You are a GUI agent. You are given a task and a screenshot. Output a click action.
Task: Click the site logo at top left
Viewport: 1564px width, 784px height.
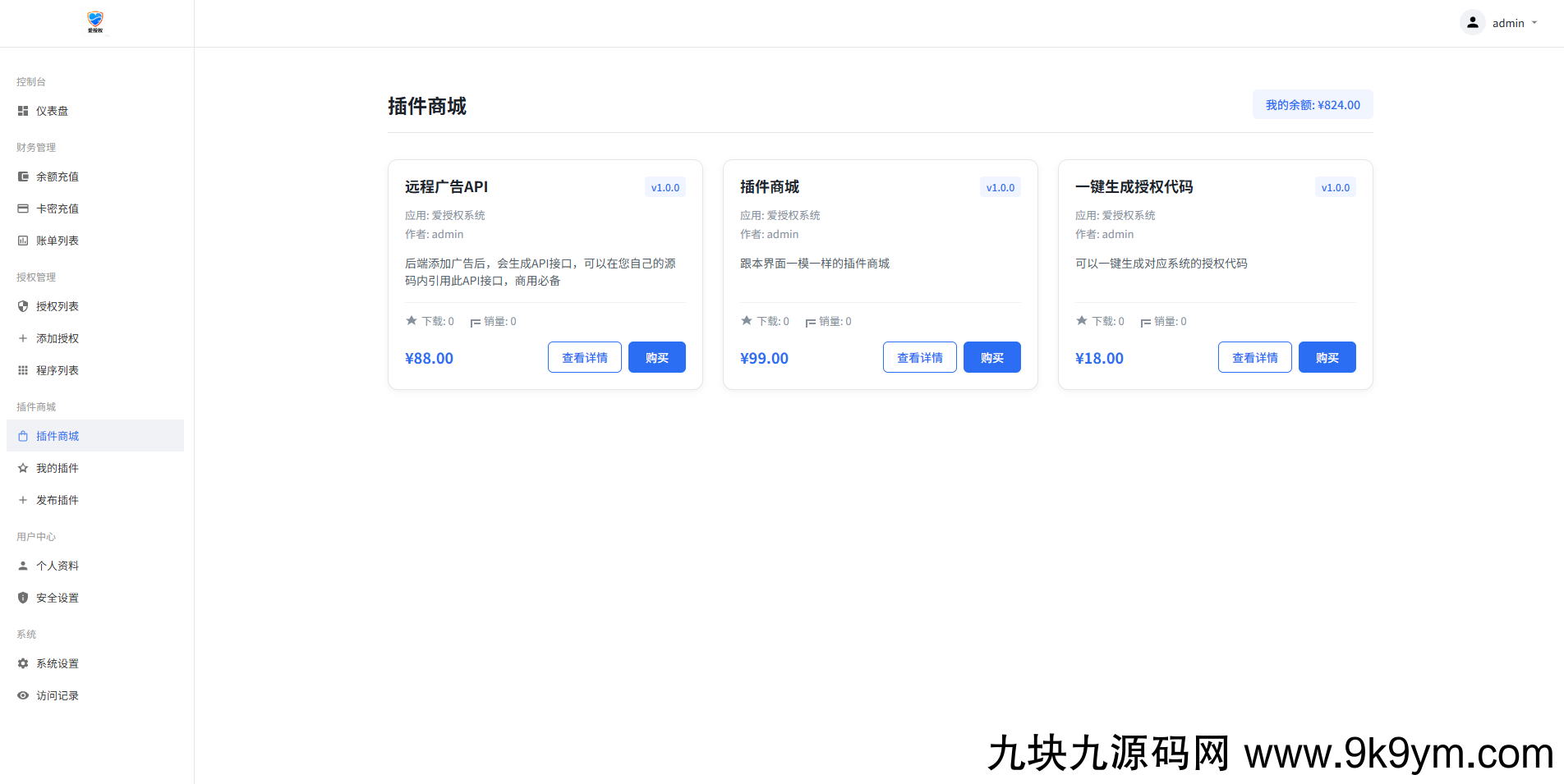[94, 22]
